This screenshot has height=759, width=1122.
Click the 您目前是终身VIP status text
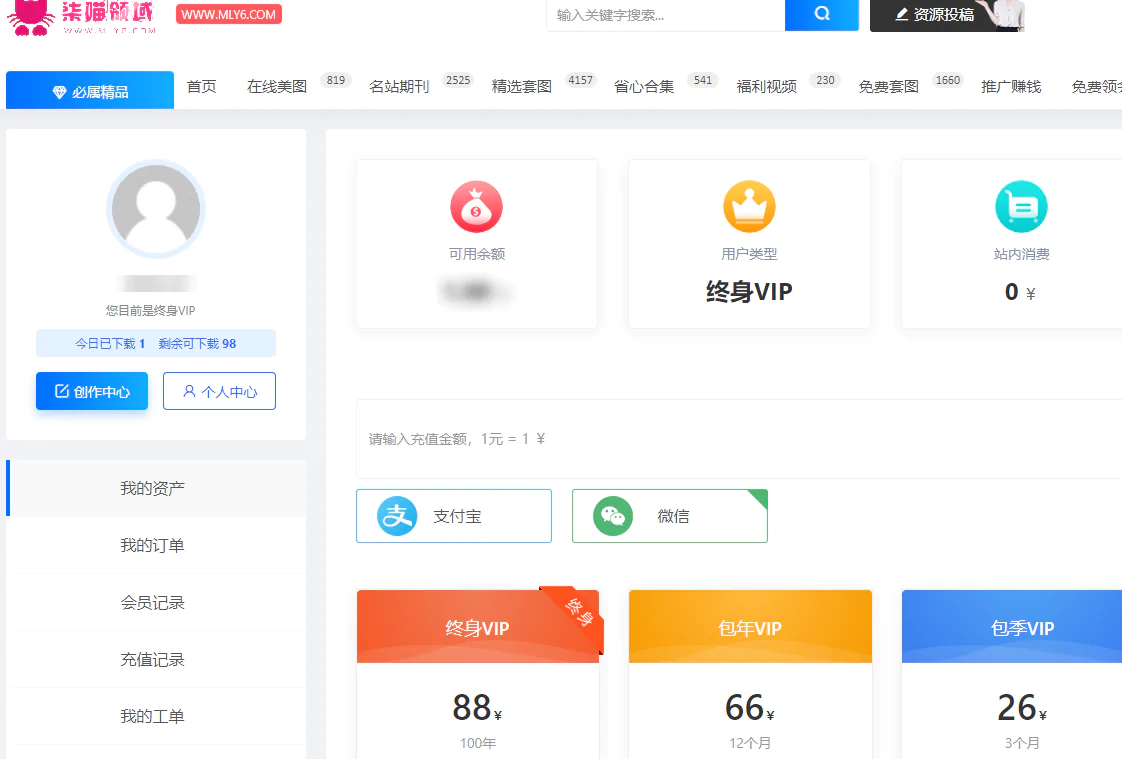(150, 310)
